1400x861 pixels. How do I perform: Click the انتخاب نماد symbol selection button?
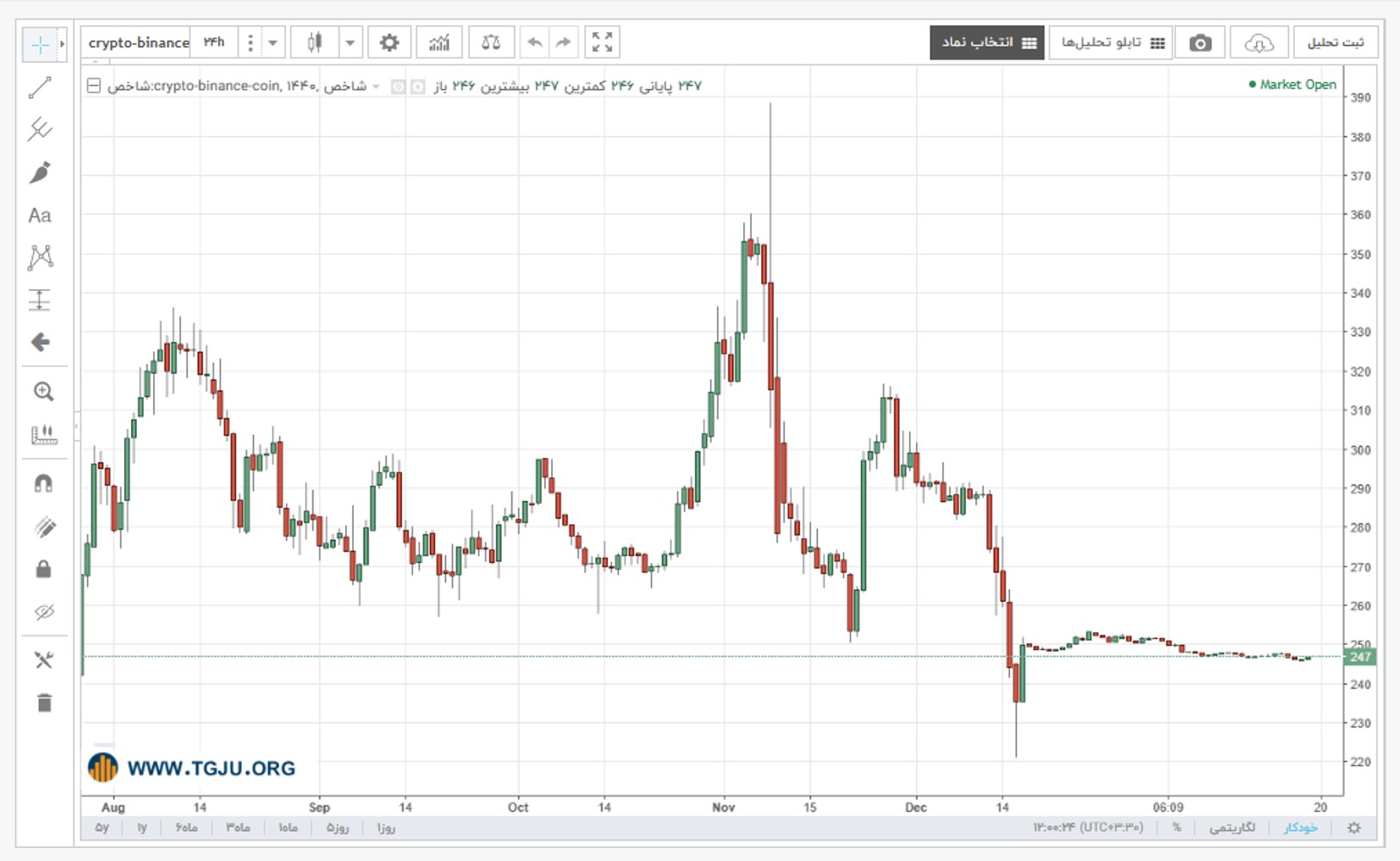[x=987, y=42]
